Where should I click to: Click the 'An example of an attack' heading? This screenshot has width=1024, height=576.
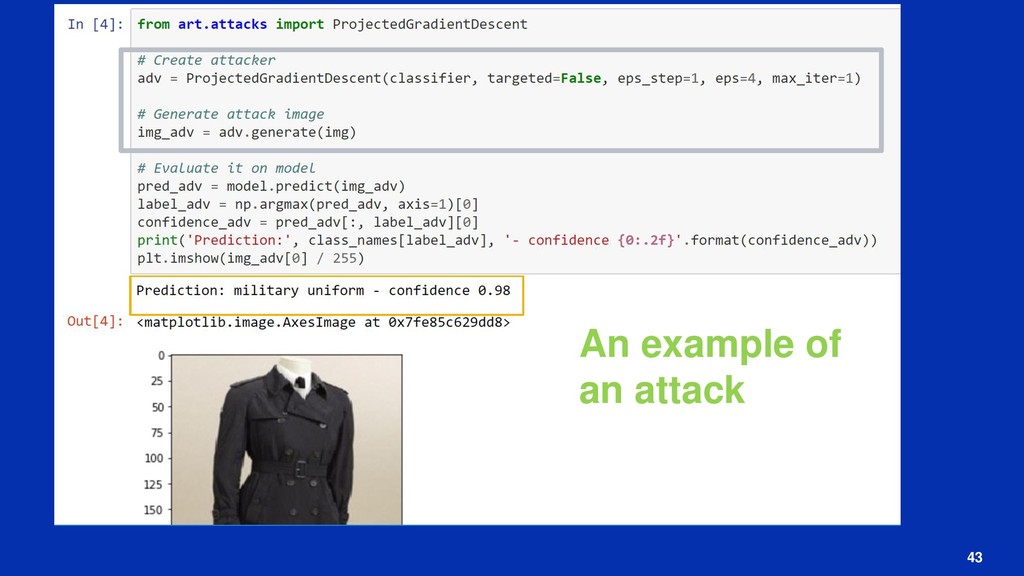710,366
